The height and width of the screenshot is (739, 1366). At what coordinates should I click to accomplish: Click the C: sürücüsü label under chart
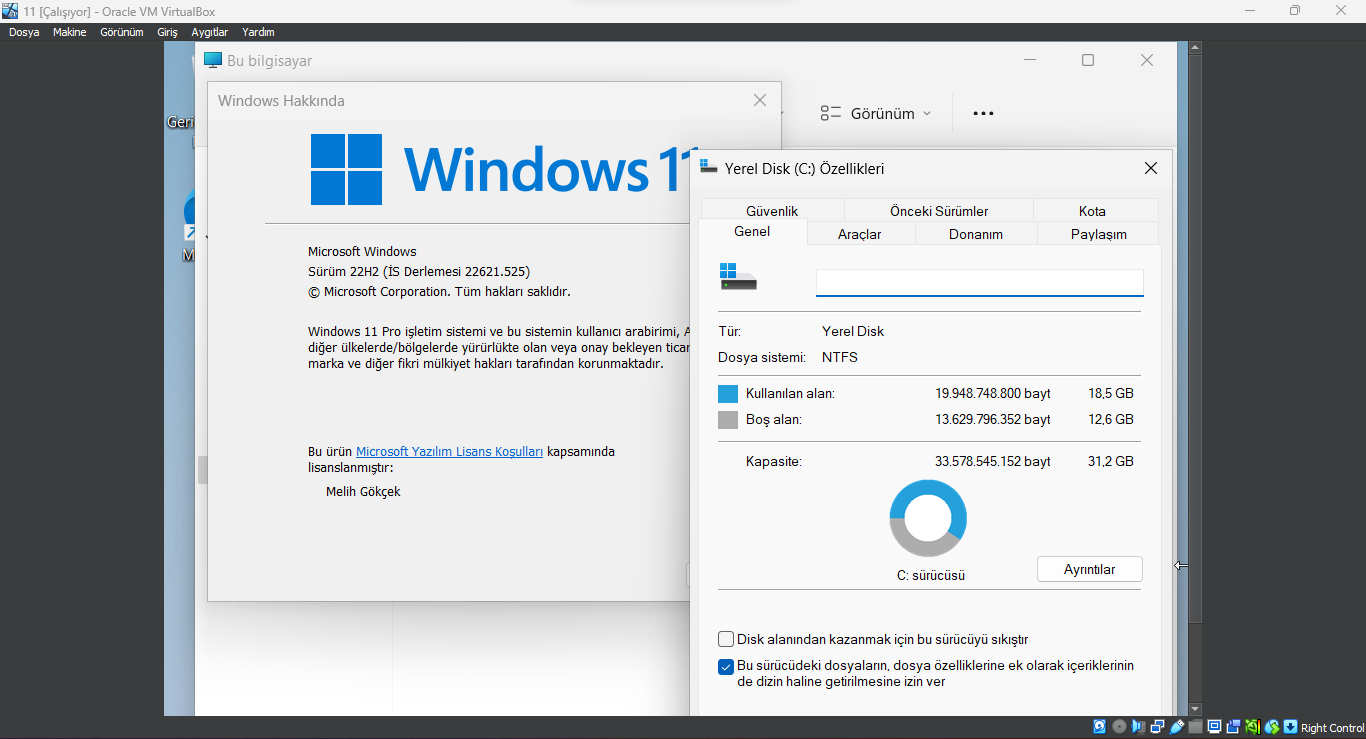931,576
